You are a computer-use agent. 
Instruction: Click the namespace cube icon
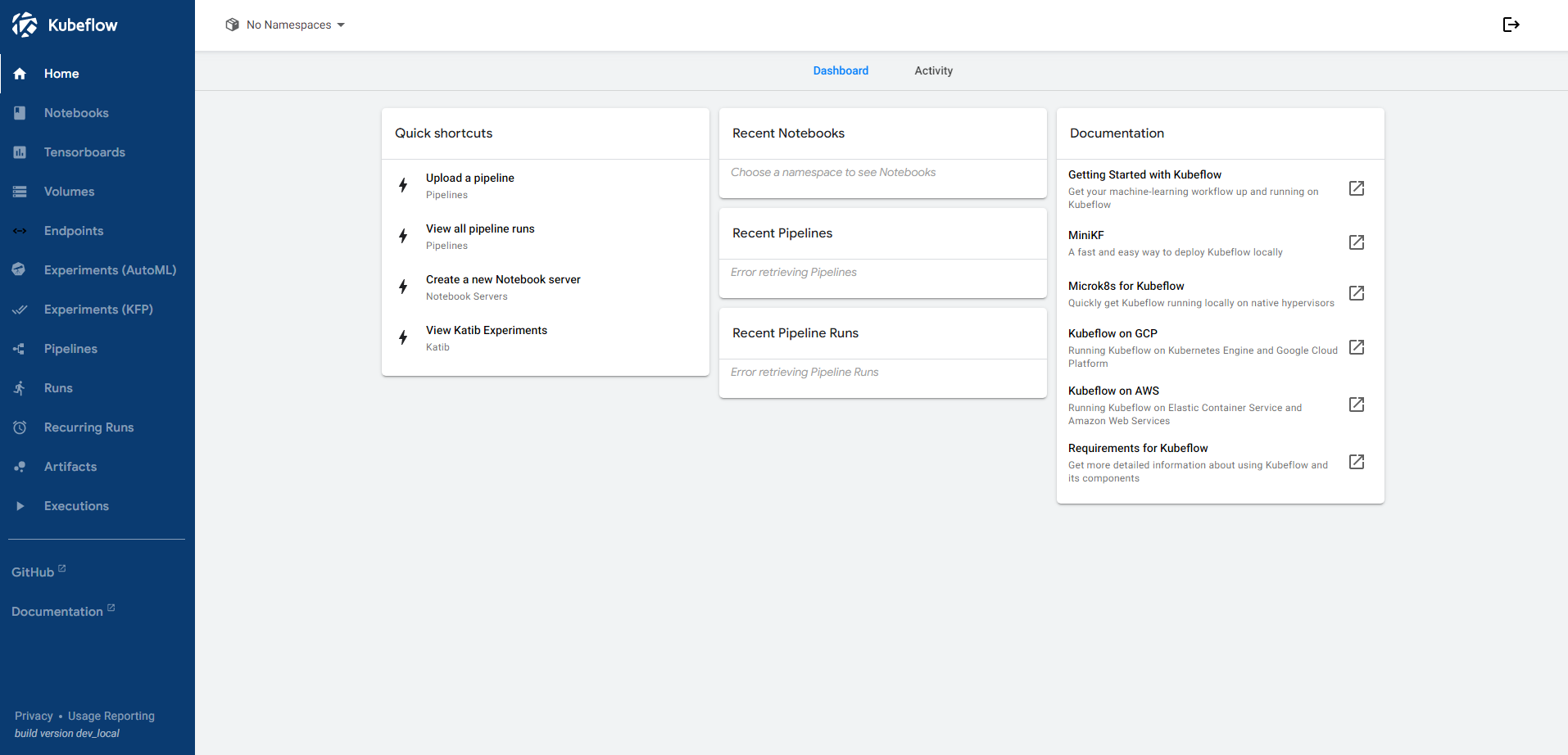(x=232, y=25)
